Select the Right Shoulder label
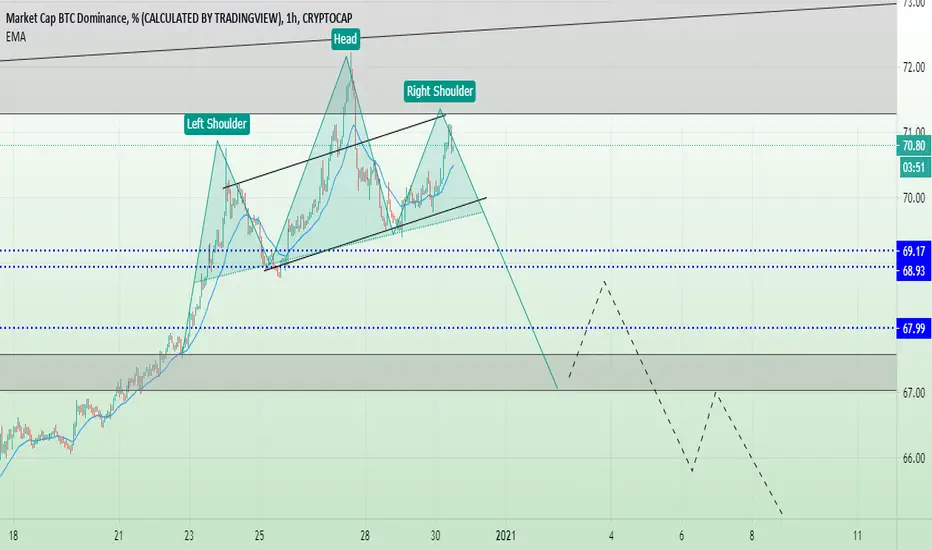Viewport: 932px width, 550px height. pos(440,91)
